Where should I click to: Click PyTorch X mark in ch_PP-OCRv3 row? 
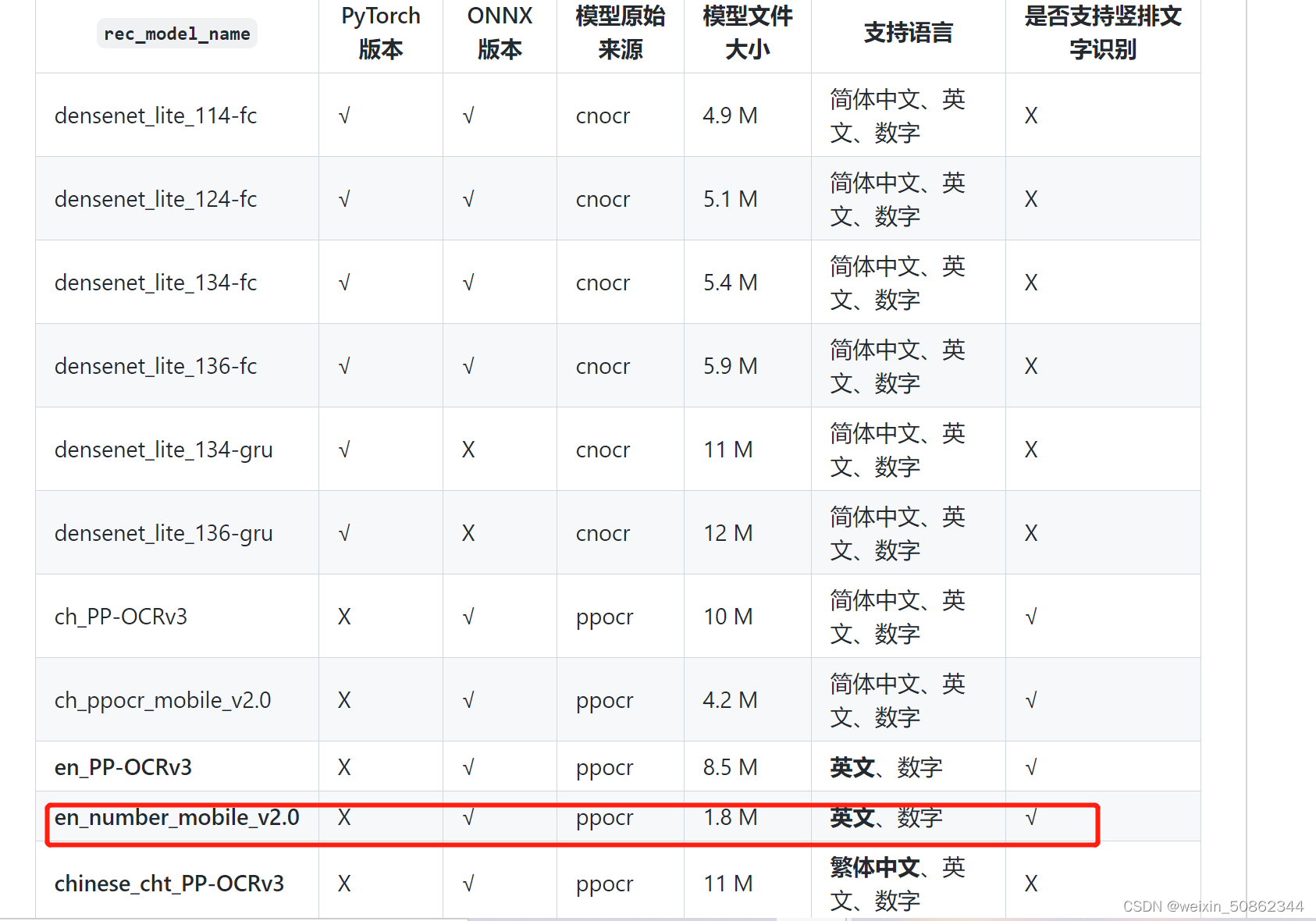pyautogui.click(x=344, y=617)
